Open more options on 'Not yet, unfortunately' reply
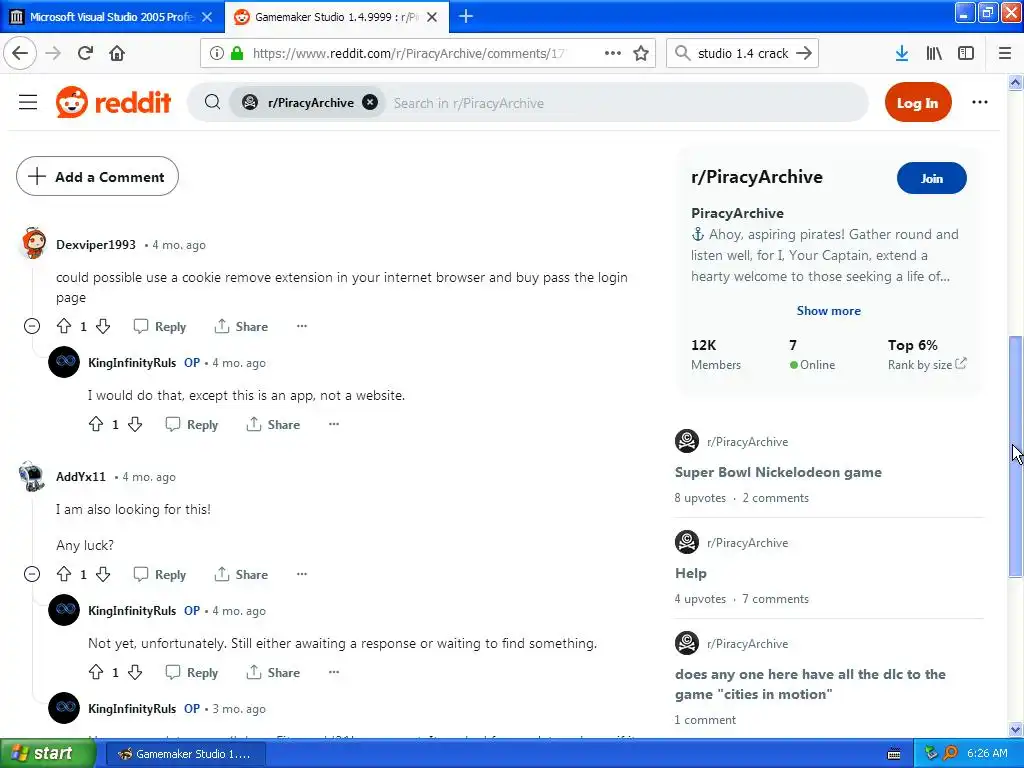This screenshot has width=1024, height=768. pyautogui.click(x=334, y=672)
